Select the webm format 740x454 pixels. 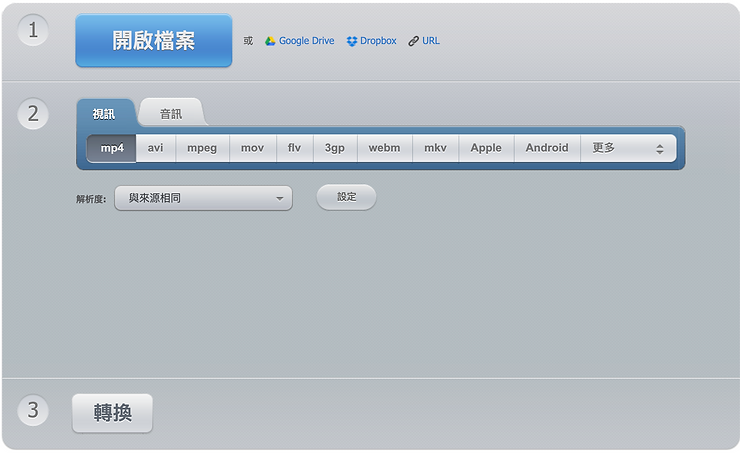pos(385,148)
